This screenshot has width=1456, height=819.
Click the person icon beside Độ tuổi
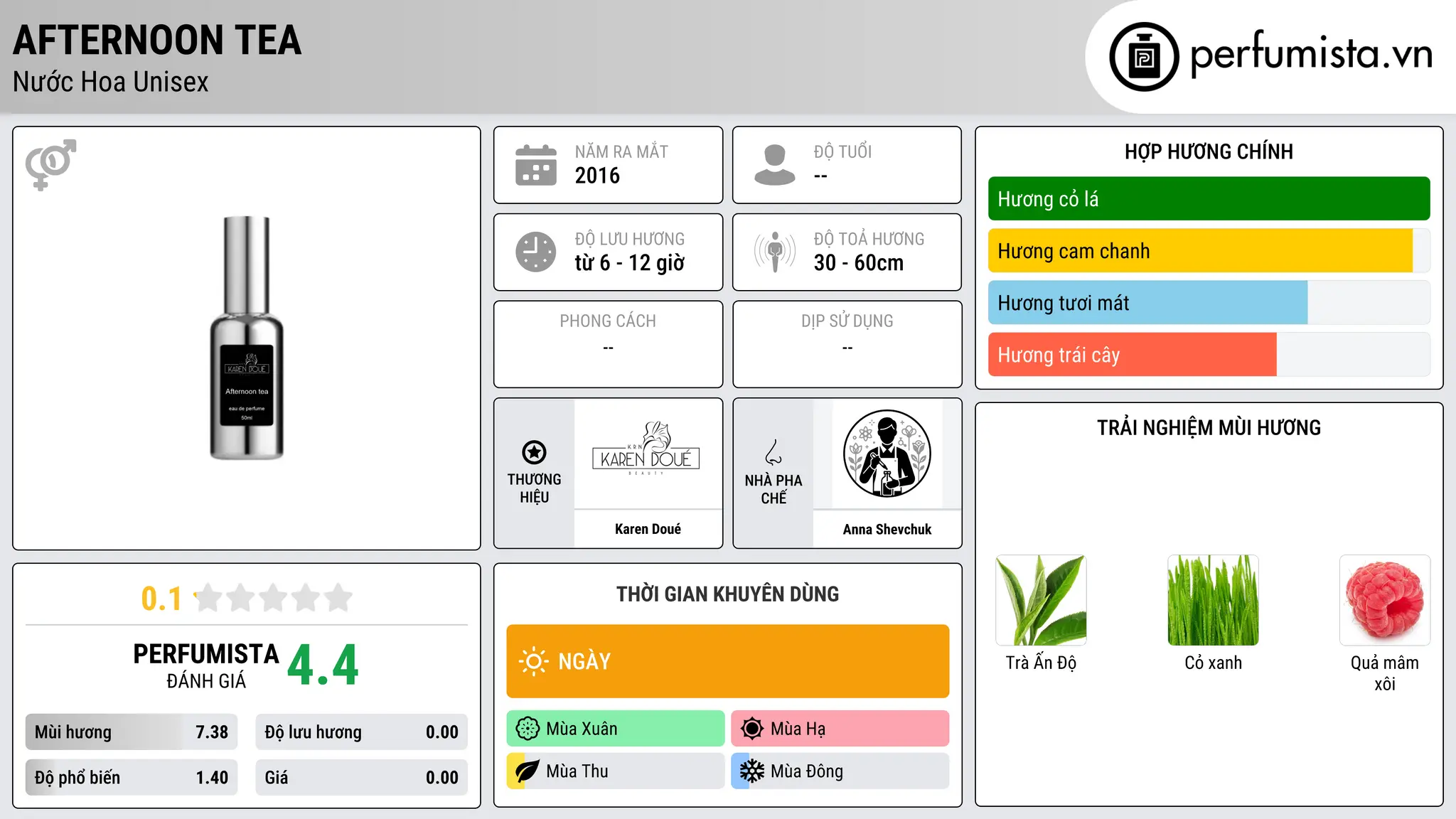(775, 165)
